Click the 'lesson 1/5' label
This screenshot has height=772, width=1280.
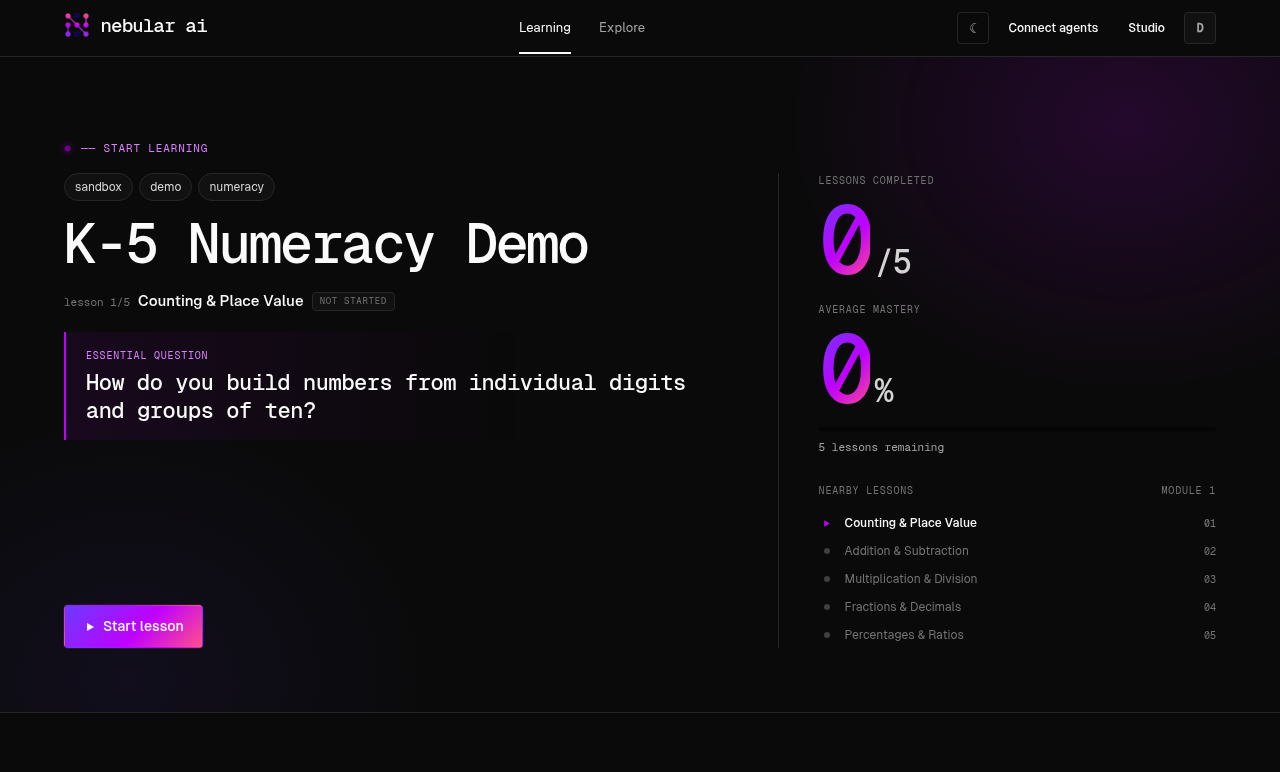pos(97,302)
